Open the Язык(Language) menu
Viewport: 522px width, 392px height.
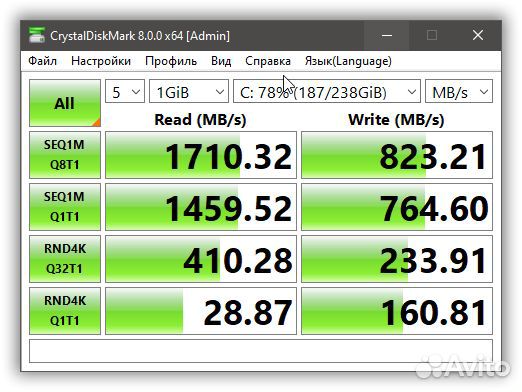[x=348, y=61]
